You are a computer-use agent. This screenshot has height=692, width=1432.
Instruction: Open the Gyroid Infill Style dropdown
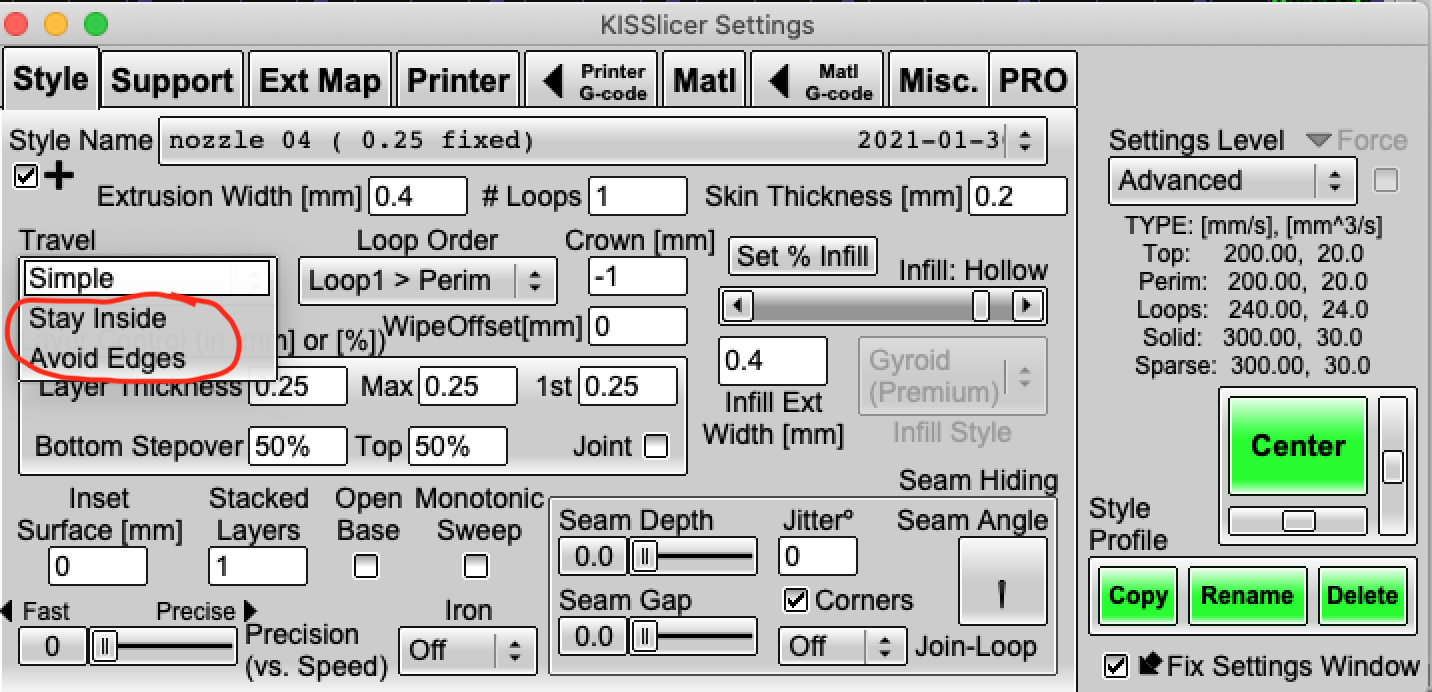953,376
